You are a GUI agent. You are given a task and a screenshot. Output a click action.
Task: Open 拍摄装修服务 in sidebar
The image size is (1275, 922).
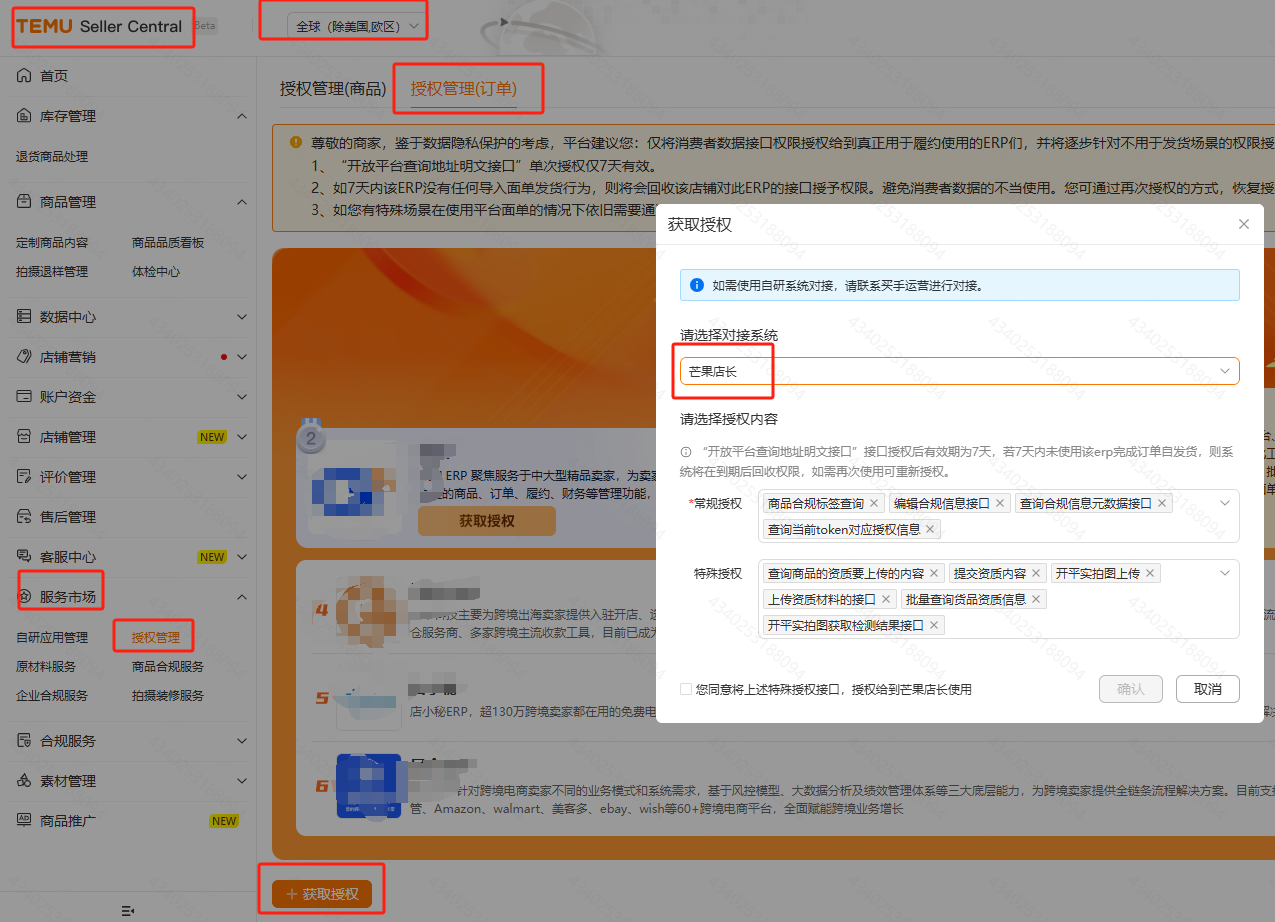point(168,695)
